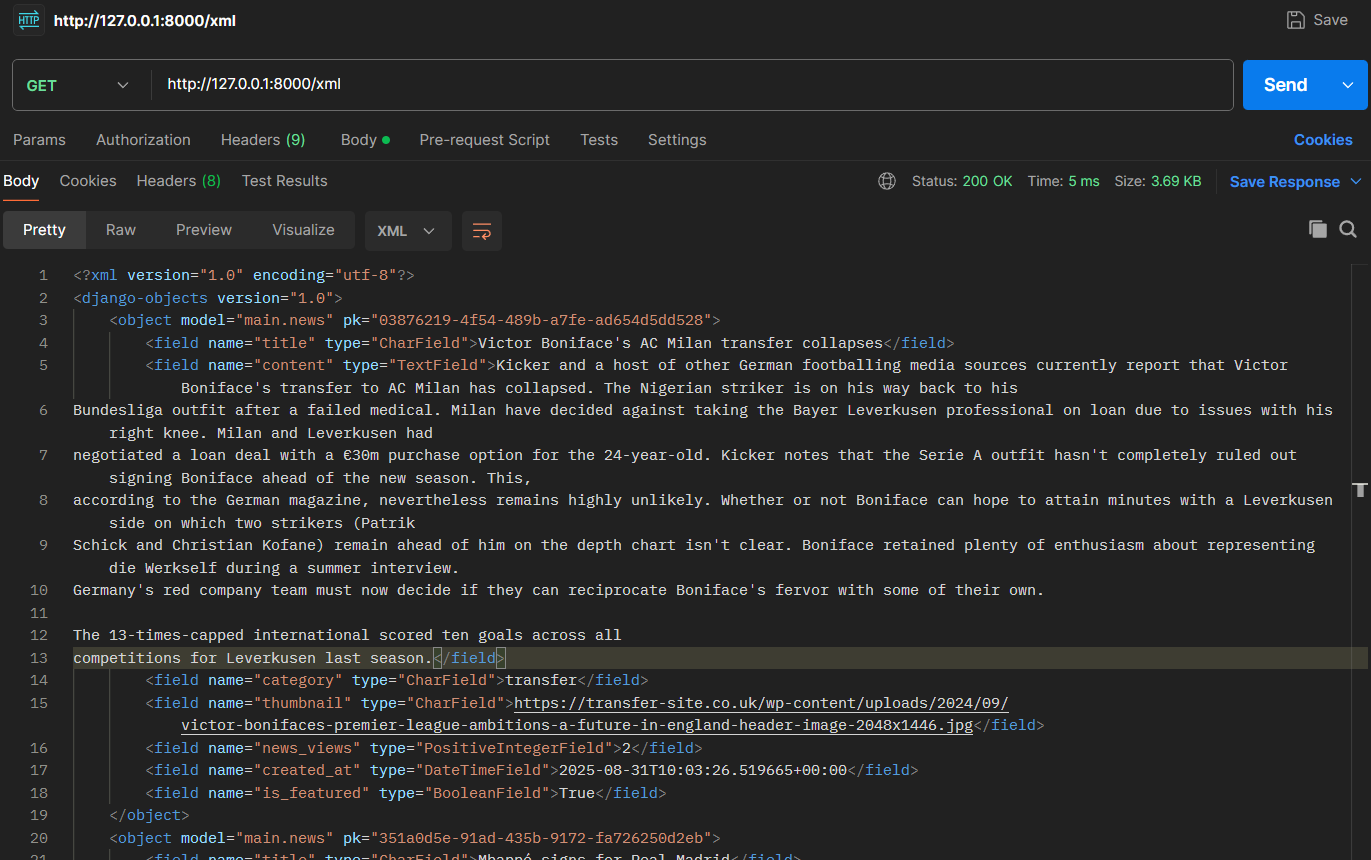
Task: Click the text "competitions for Leverkusen last season."
Action: click(x=252, y=658)
